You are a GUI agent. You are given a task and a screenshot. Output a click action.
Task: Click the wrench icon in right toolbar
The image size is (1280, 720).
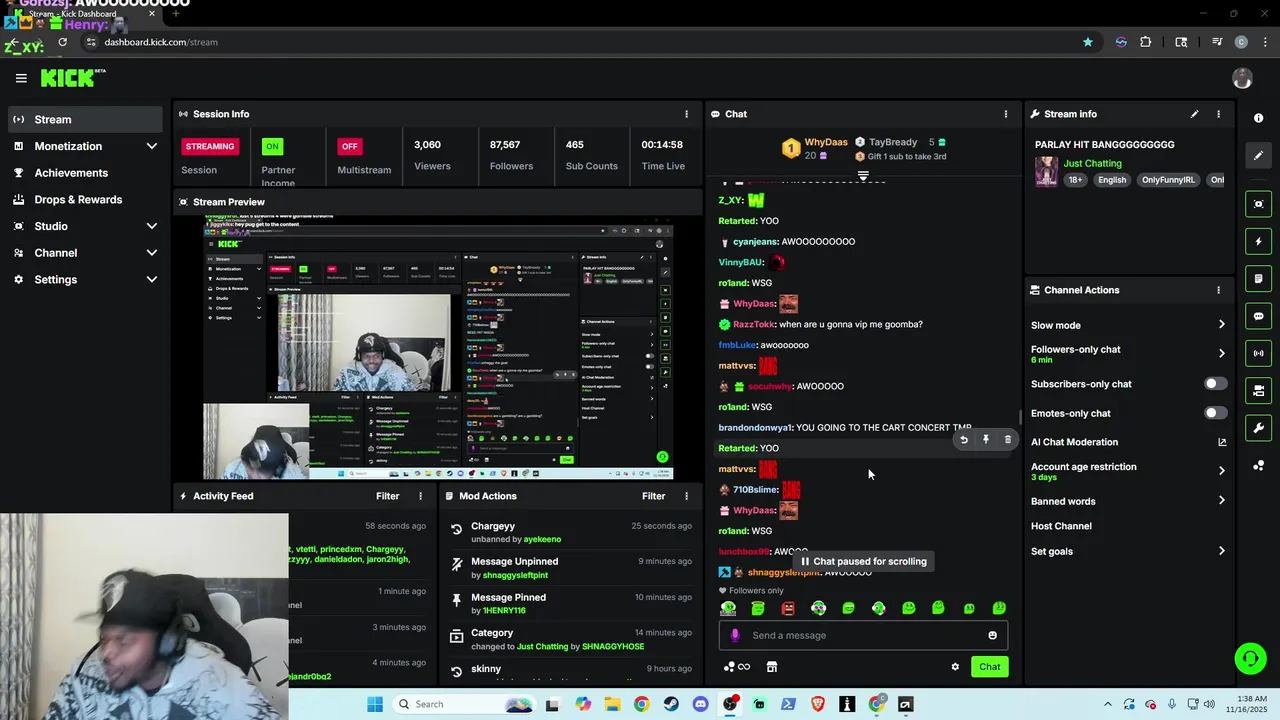click(1258, 428)
